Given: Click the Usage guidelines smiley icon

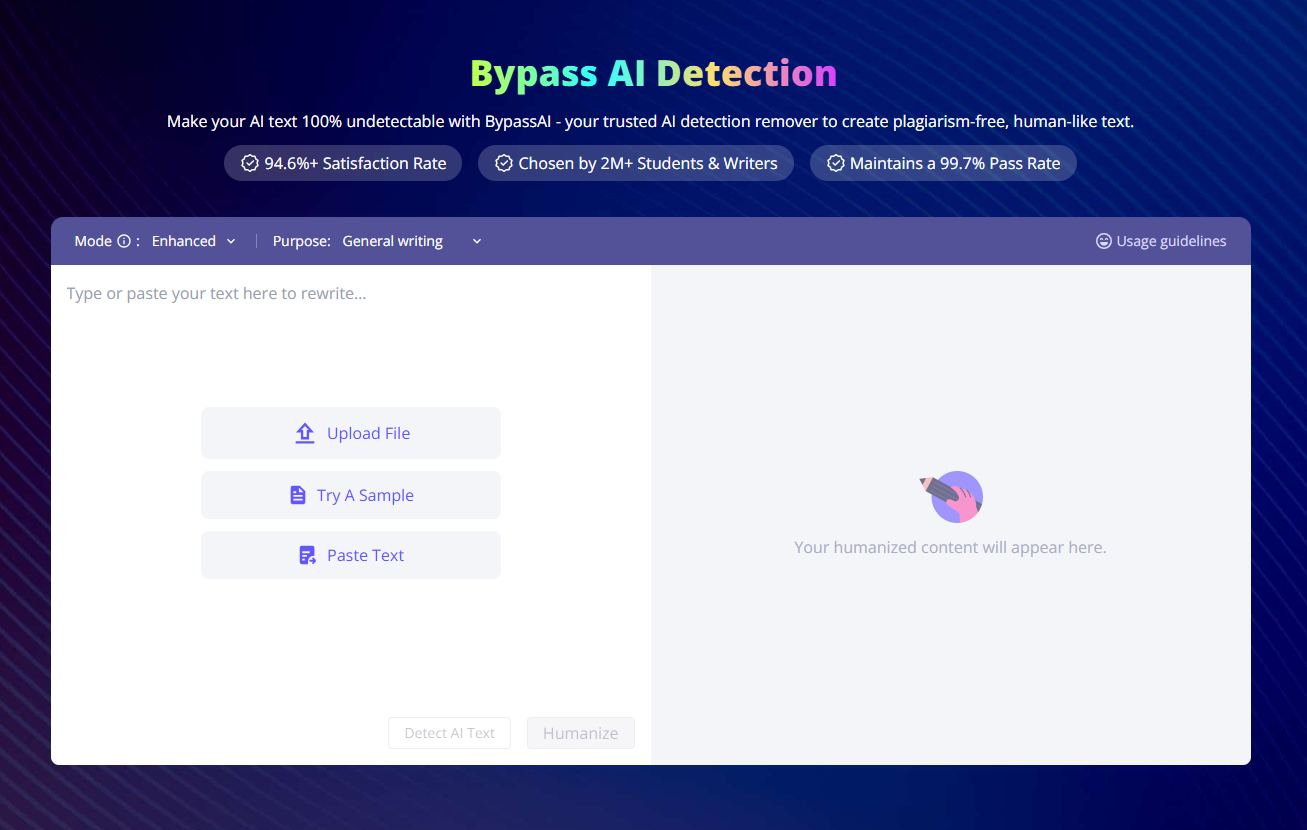Looking at the screenshot, I should point(1104,241).
